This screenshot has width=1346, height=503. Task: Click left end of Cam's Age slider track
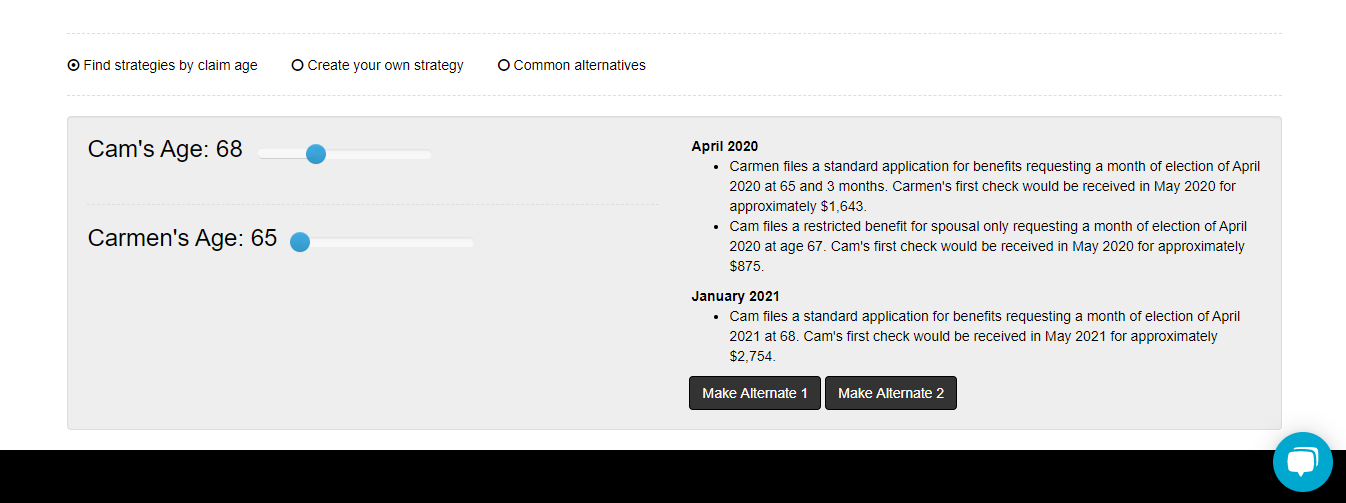[262, 154]
